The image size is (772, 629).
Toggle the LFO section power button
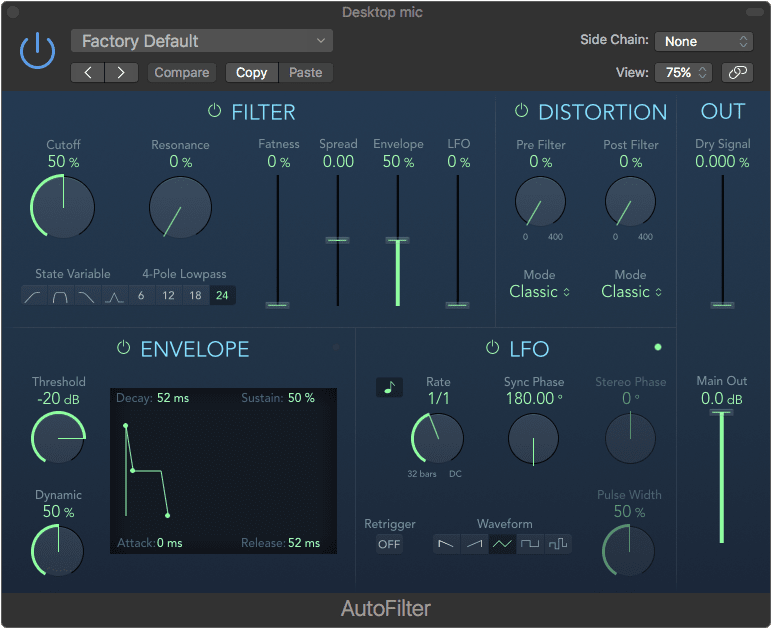tap(492, 347)
